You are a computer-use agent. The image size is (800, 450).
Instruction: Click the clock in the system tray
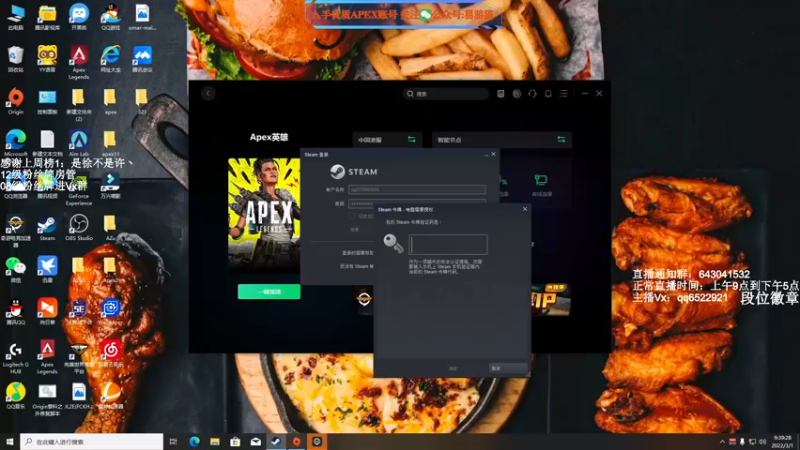click(x=783, y=442)
